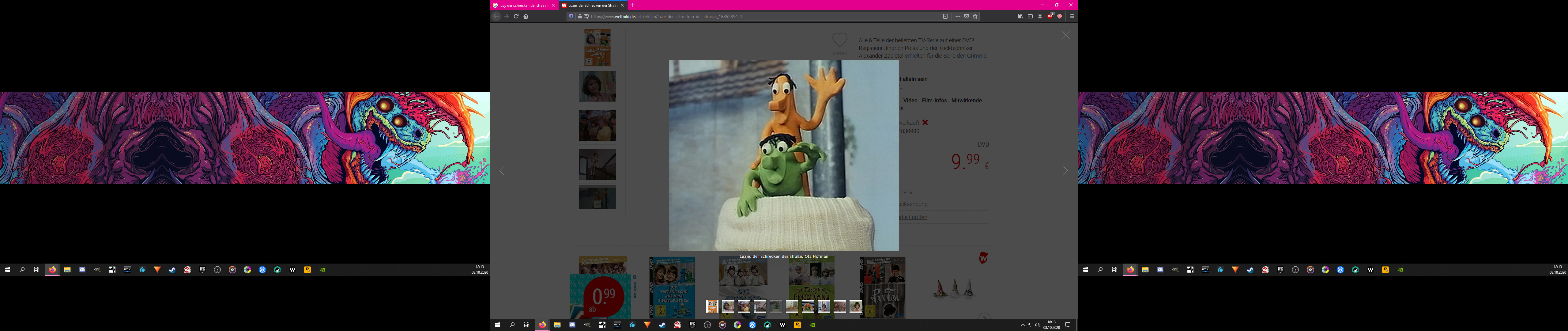Image resolution: width=1568 pixels, height=331 pixels.
Task: Click the Mitwirkende link
Action: coord(966,101)
